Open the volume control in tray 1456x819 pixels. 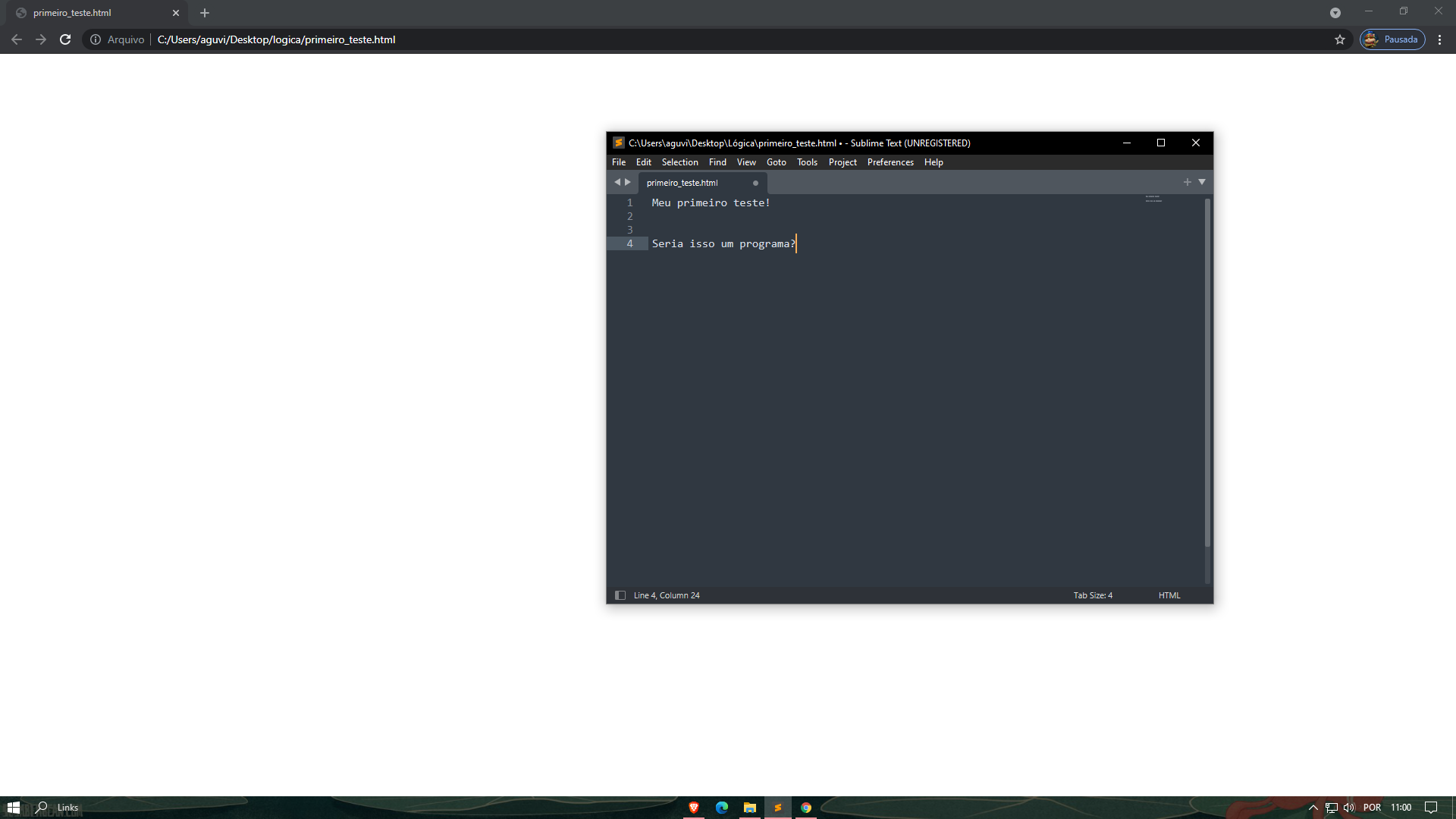click(x=1349, y=808)
